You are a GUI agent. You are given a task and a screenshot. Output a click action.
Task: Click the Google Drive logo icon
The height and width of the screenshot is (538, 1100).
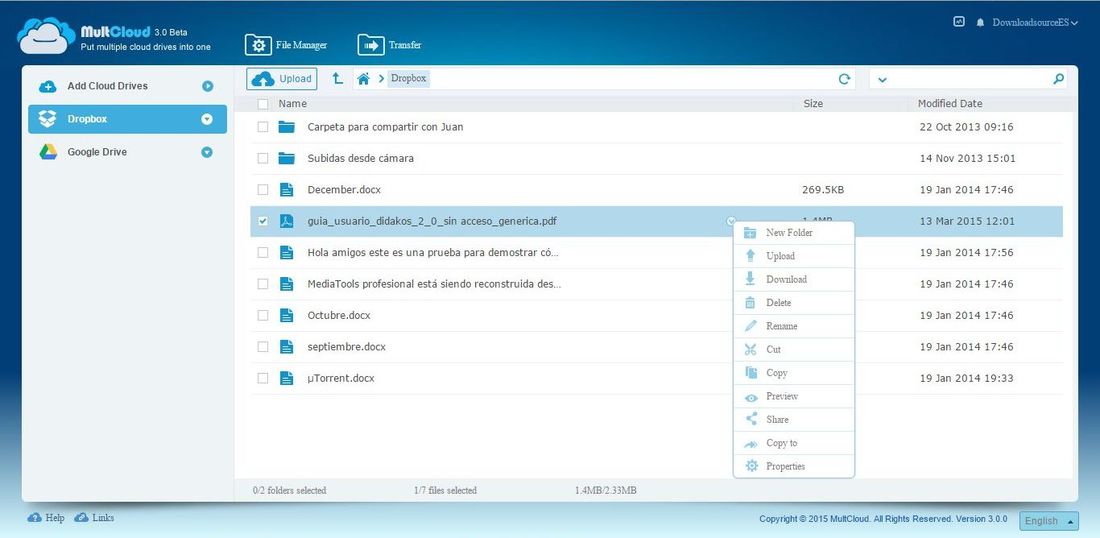[x=48, y=152]
